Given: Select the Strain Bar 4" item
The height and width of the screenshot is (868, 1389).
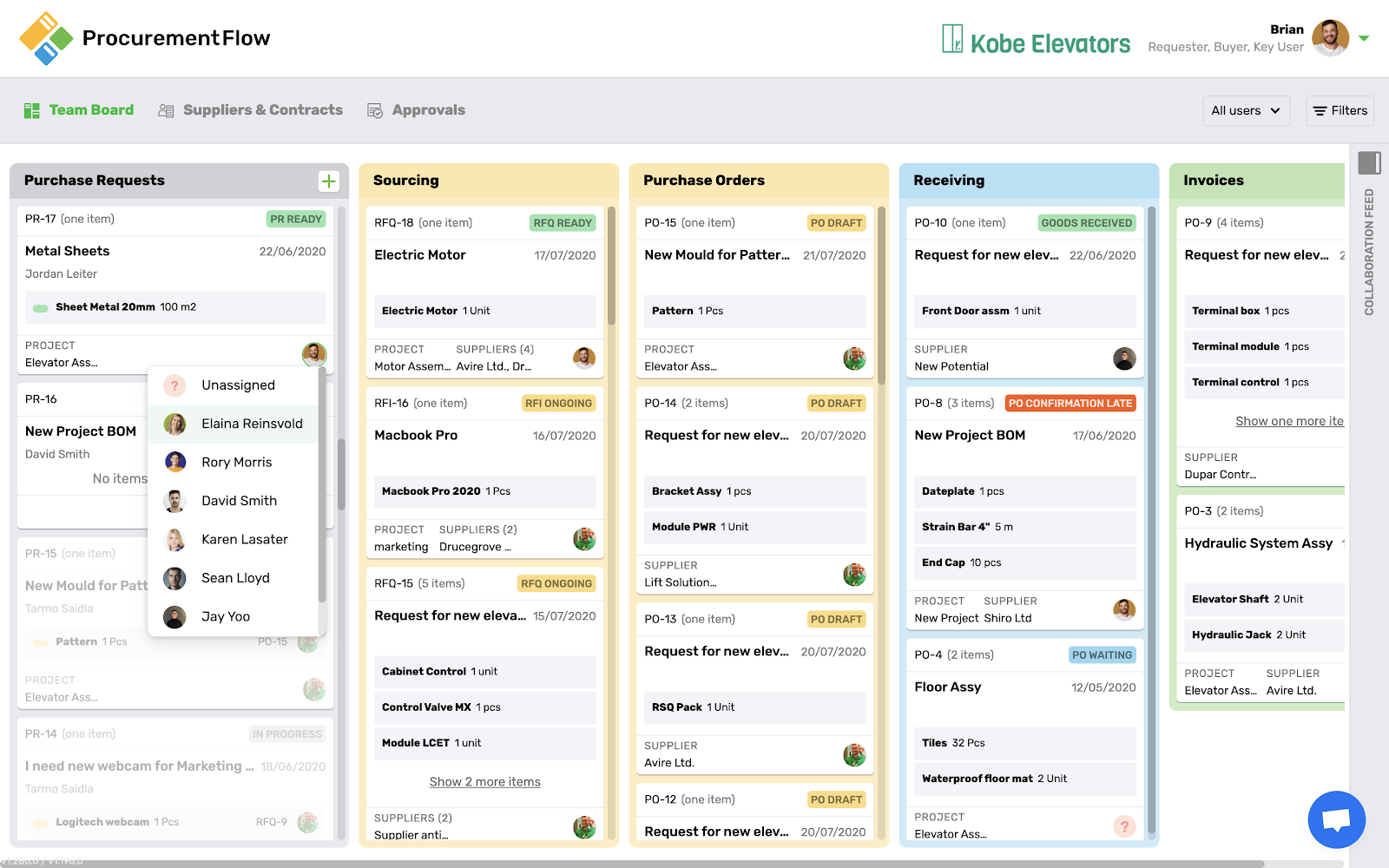Looking at the screenshot, I should tap(1025, 527).
